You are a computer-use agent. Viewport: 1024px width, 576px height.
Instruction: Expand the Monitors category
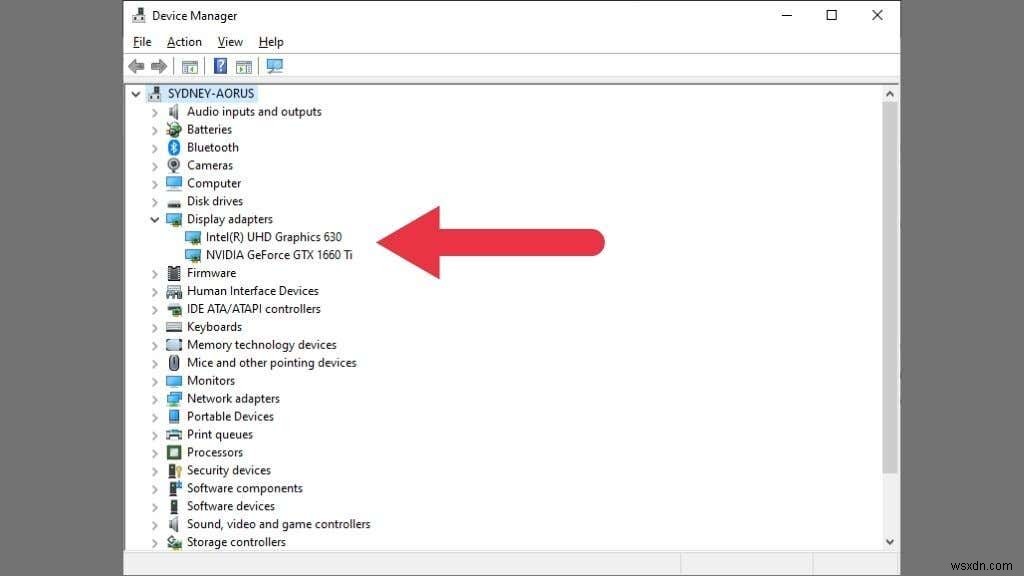155,381
